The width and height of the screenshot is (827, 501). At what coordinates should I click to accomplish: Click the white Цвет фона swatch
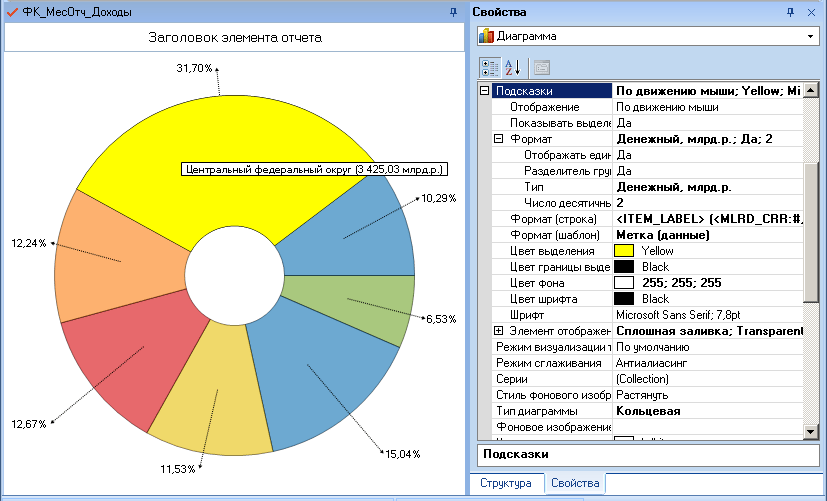pos(624,283)
